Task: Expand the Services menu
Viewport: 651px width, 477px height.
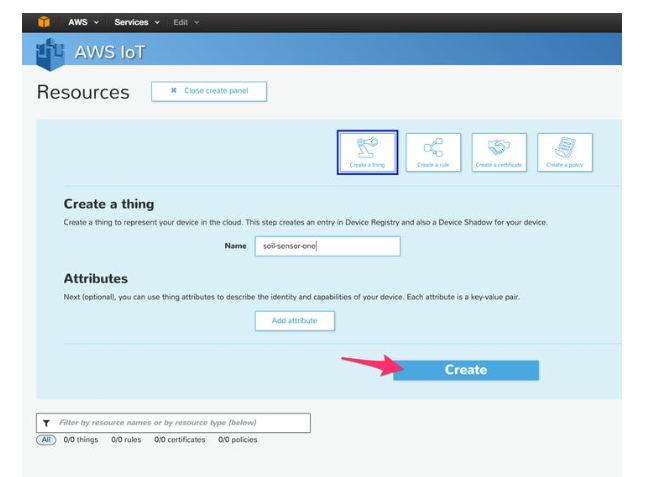Action: [137, 22]
